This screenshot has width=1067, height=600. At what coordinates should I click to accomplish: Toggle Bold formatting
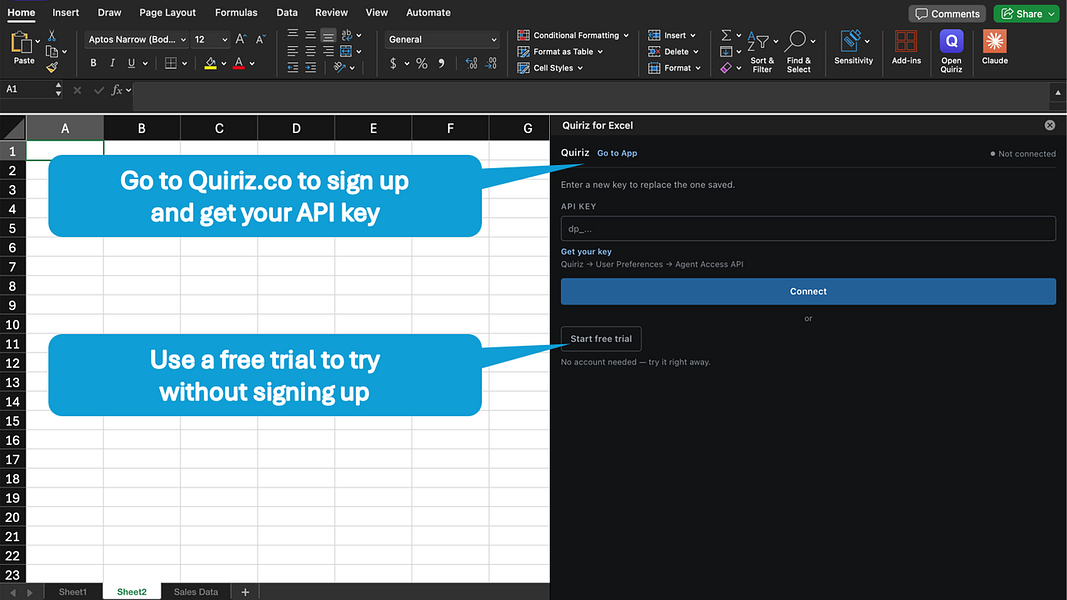click(x=93, y=63)
